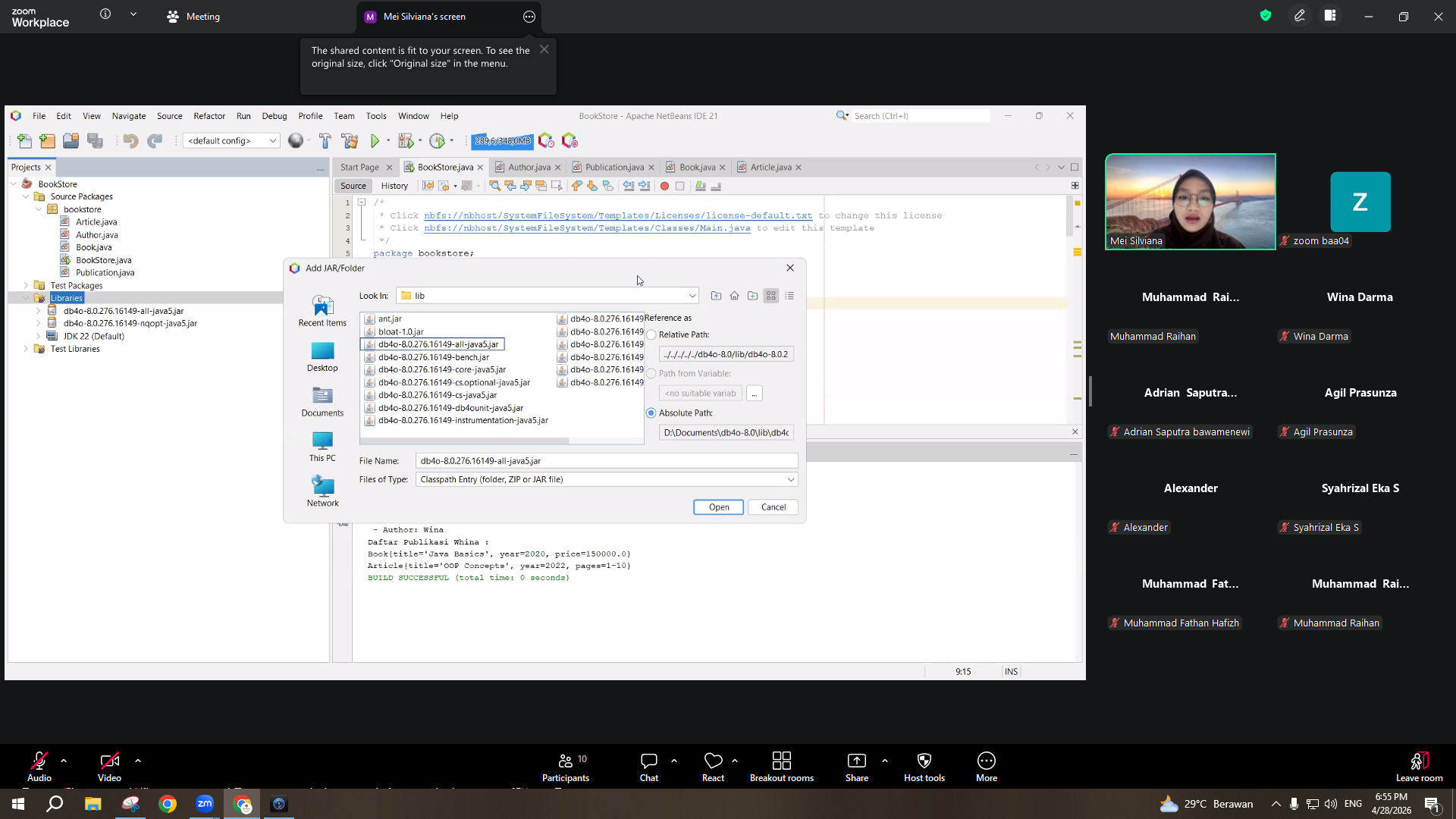The width and height of the screenshot is (1456, 819).
Task: Open Zoom audio options chevron
Action: tap(64, 761)
